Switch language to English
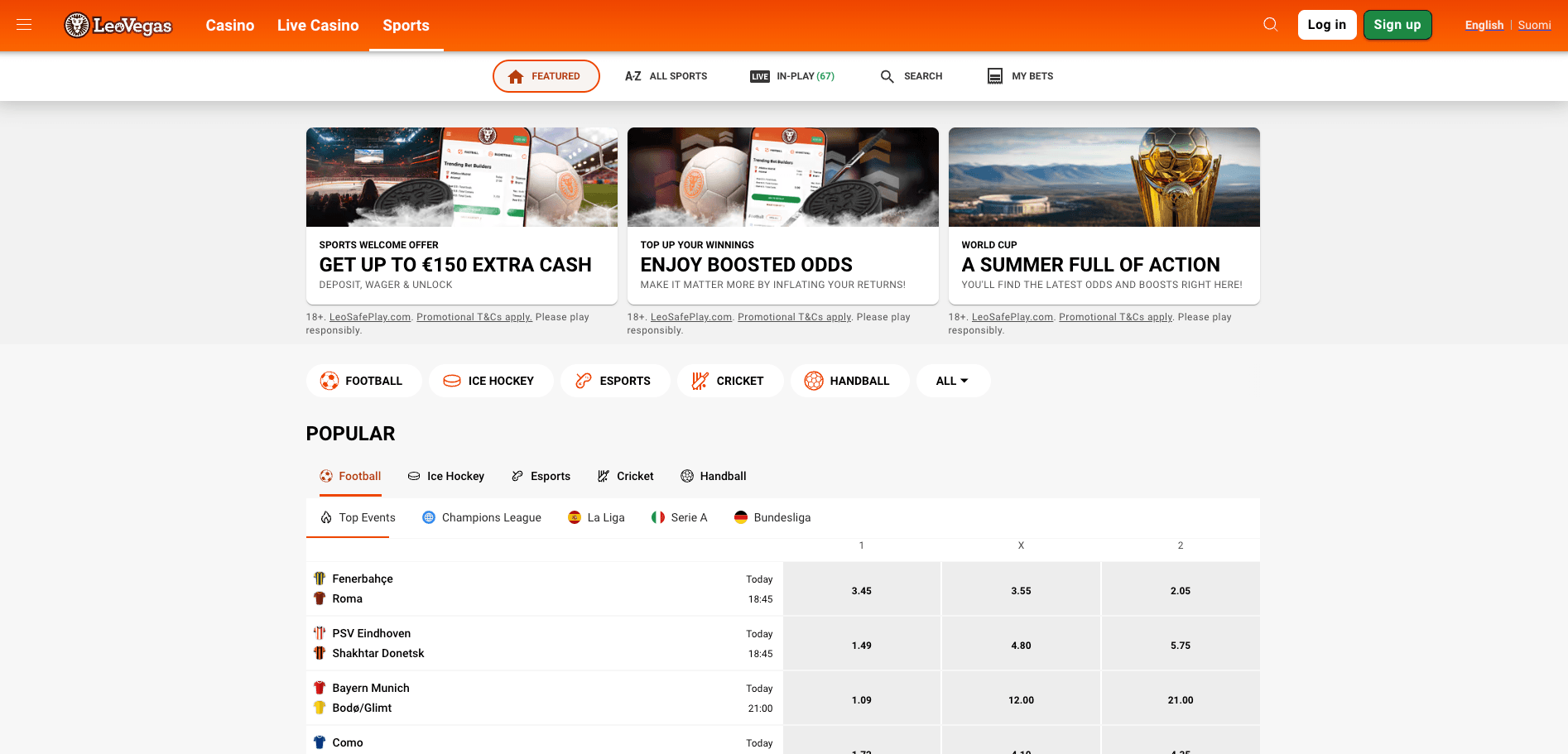Screen dimensions: 1568x754 (1484, 25)
